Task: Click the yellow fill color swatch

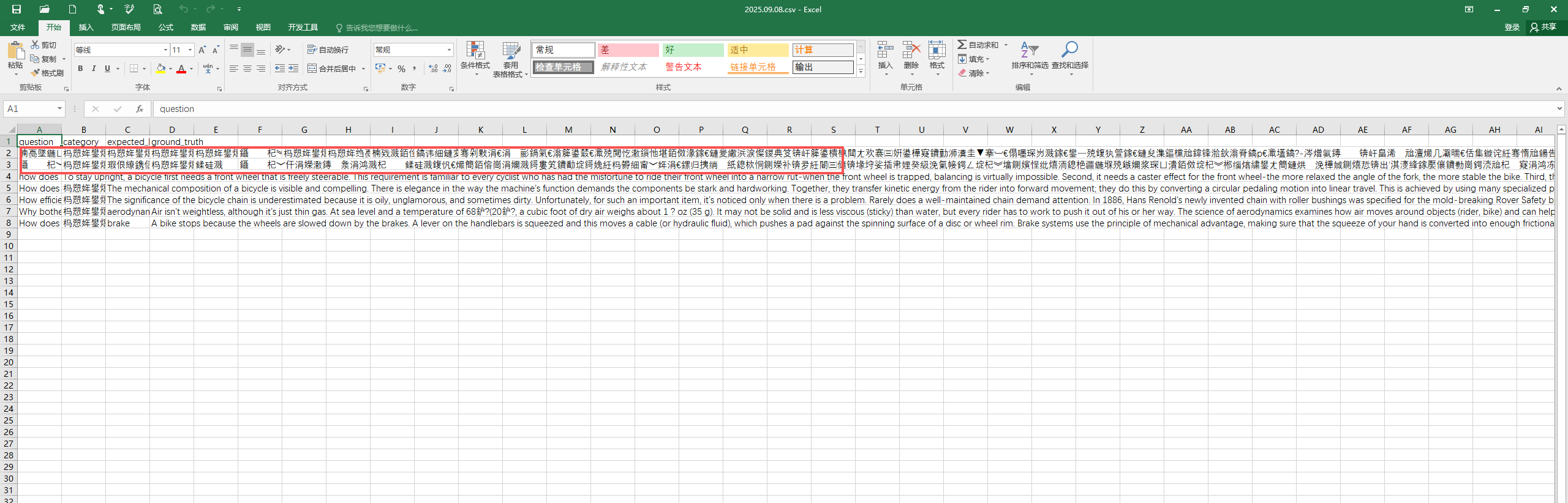Action: 160,69
